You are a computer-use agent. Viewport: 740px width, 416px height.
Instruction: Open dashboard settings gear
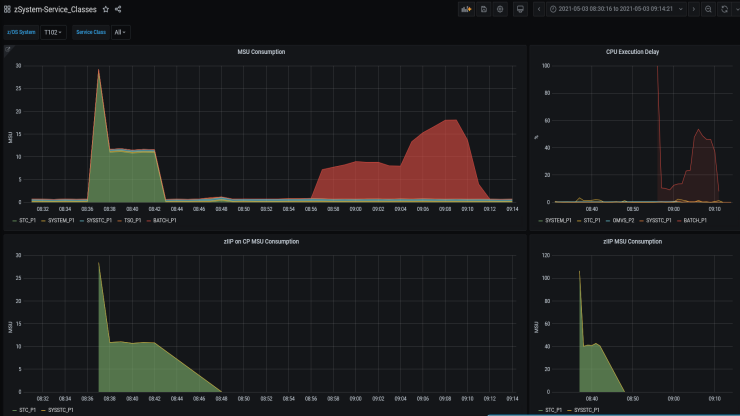coord(500,9)
